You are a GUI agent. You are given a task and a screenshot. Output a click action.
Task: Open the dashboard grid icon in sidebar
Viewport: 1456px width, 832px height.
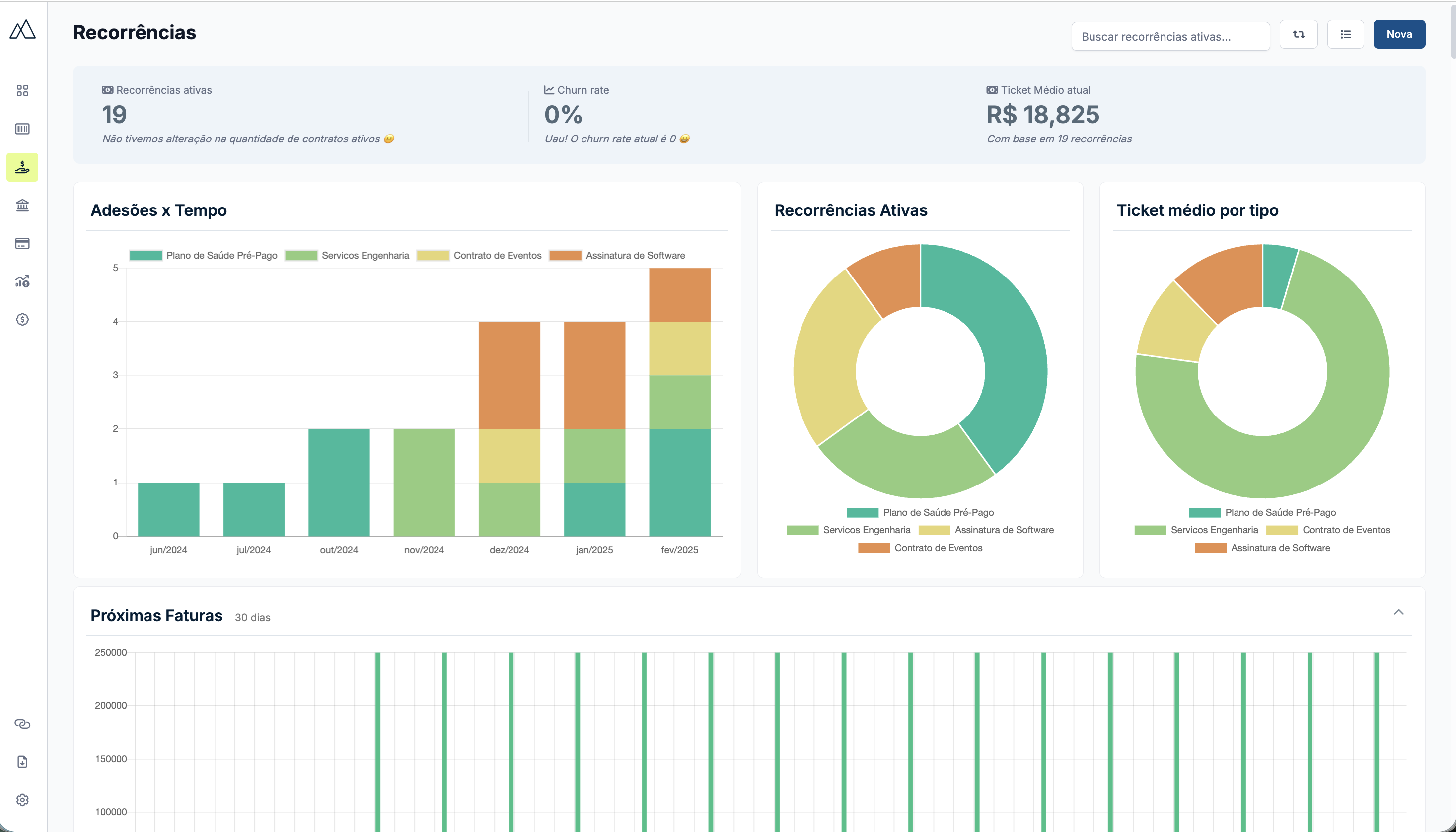[x=22, y=90]
